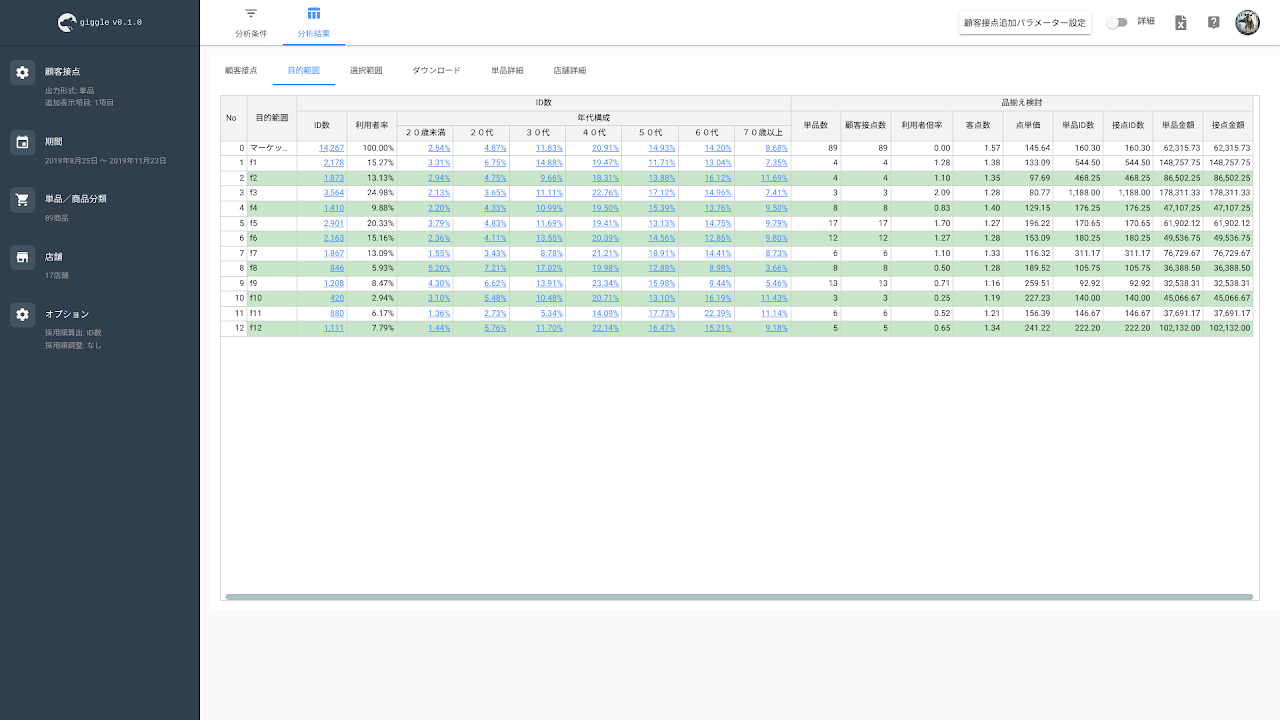Open ID数 link 14,267
This screenshot has height=720, width=1280.
pyautogui.click(x=331, y=148)
